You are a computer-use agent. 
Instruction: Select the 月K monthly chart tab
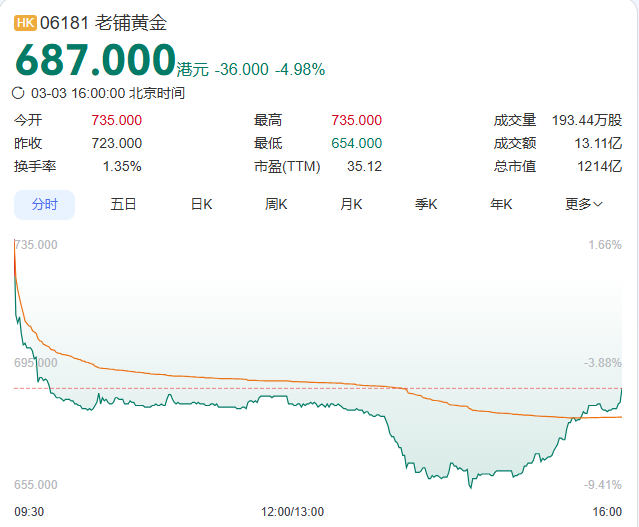tap(351, 204)
